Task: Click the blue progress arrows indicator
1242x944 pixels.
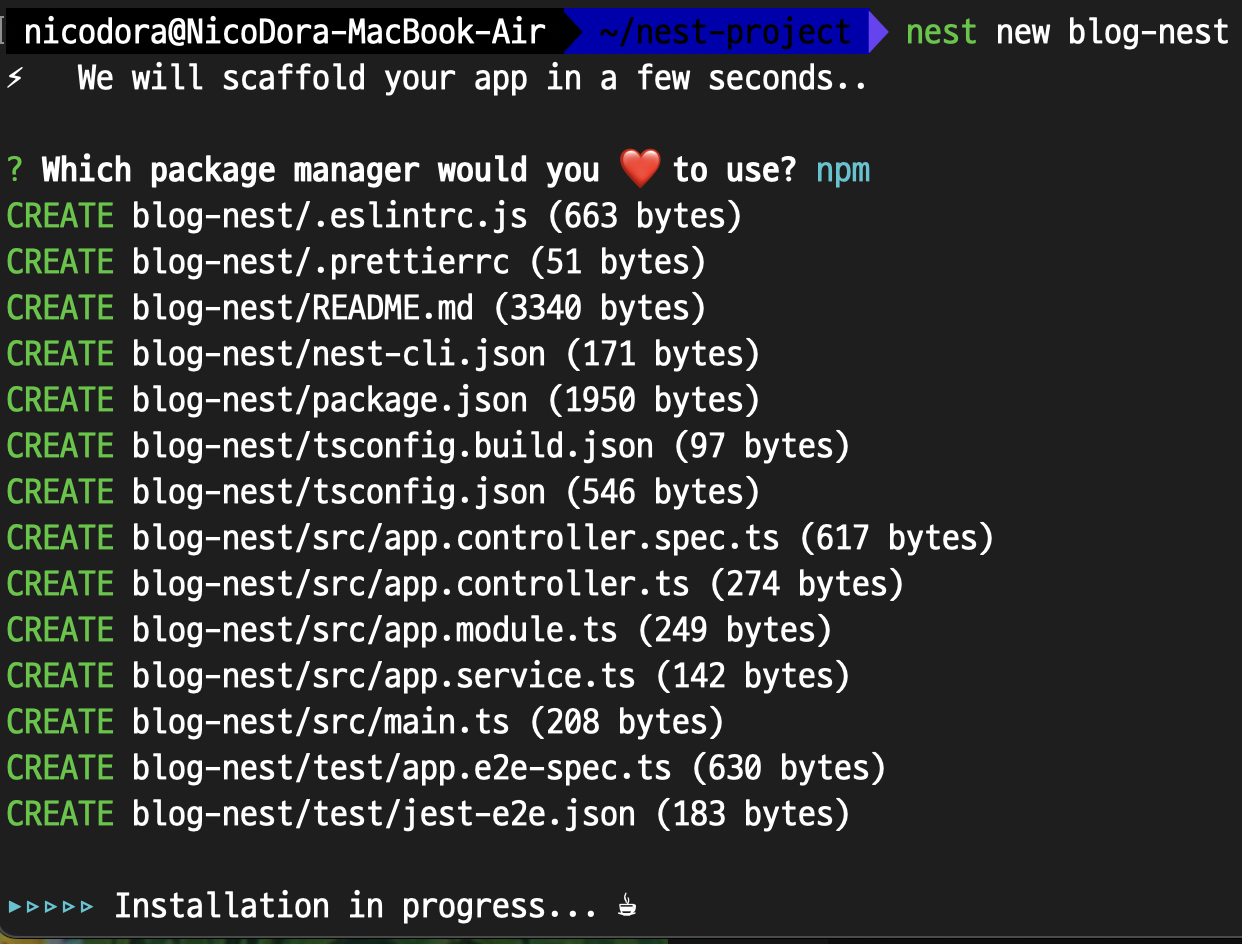Action: tap(51, 907)
